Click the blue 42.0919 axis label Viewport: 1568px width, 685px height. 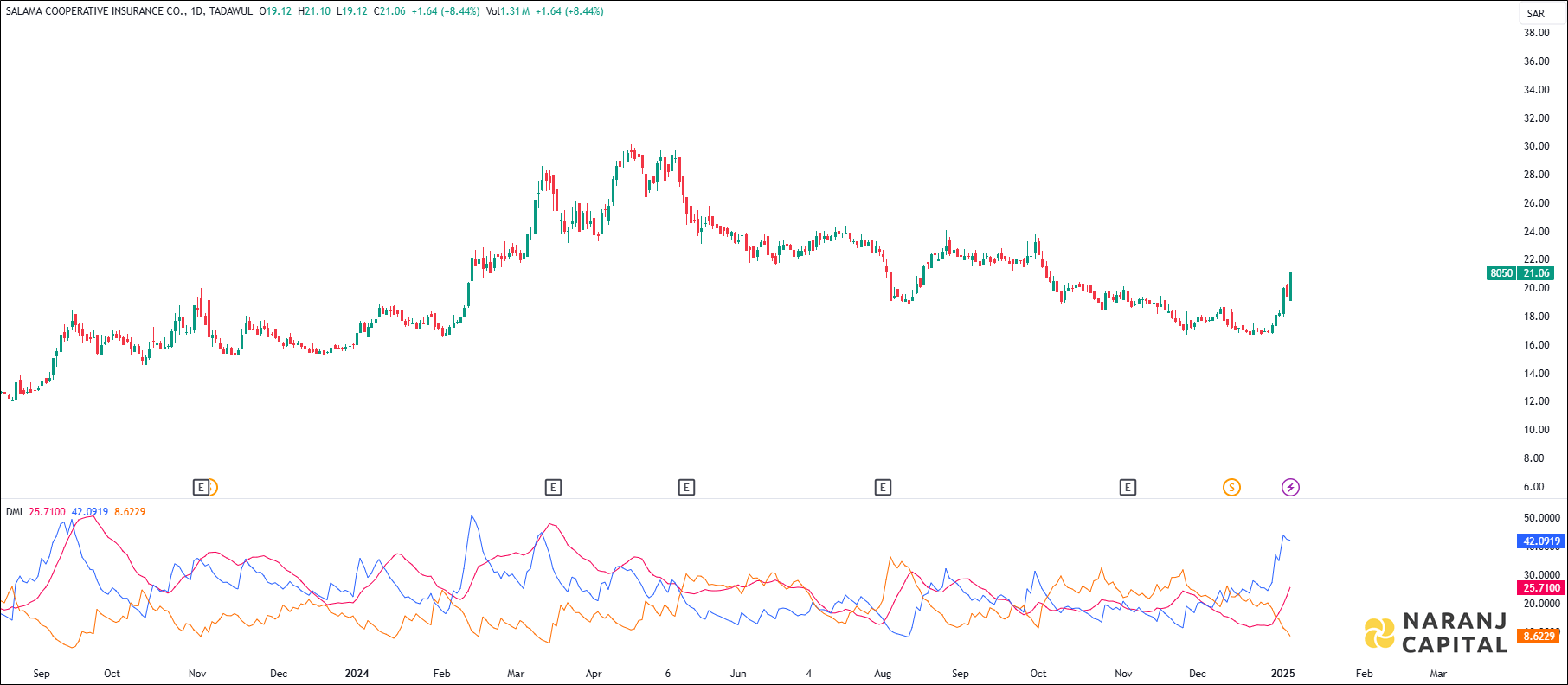tap(1541, 541)
